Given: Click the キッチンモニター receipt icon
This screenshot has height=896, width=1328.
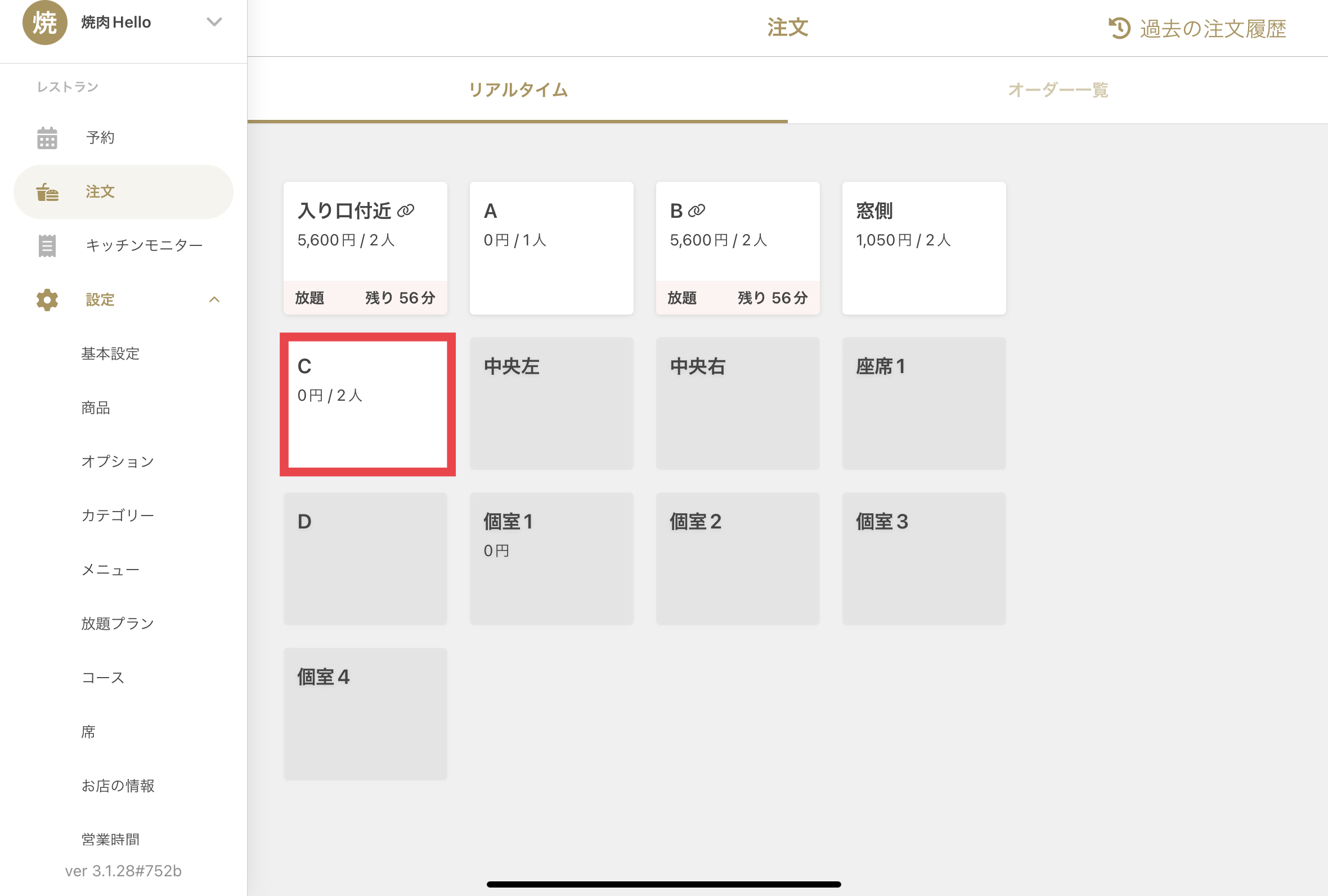Looking at the screenshot, I should 47,246.
